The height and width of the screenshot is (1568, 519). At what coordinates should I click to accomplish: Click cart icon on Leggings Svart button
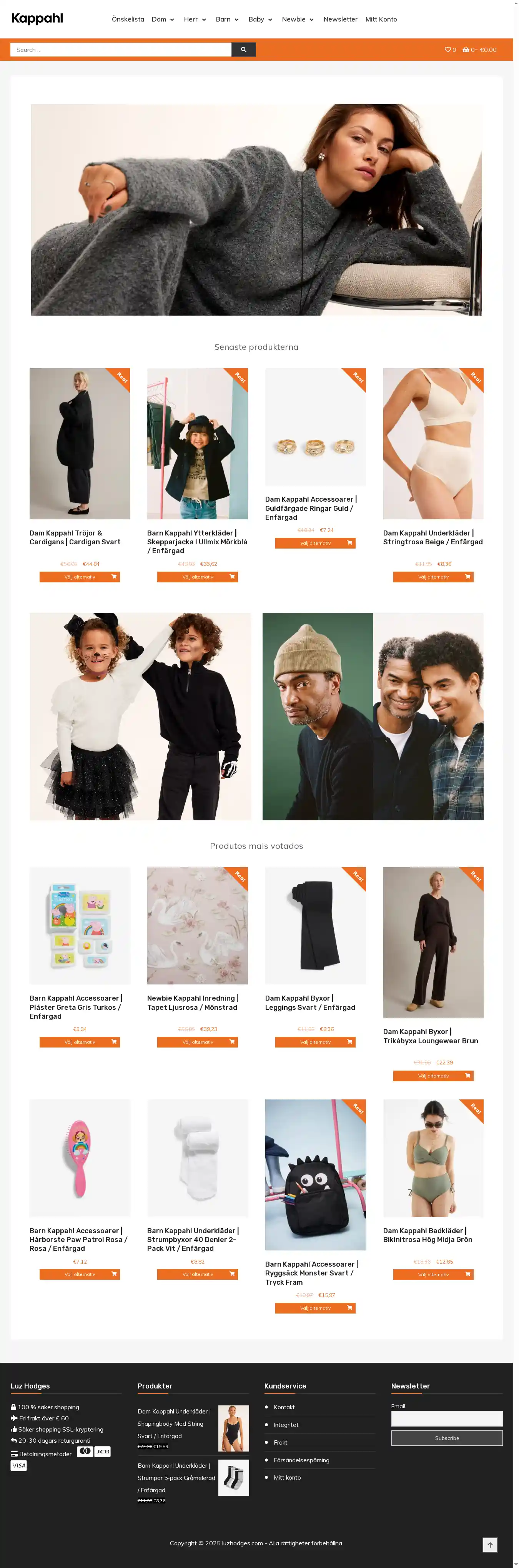tap(350, 1041)
